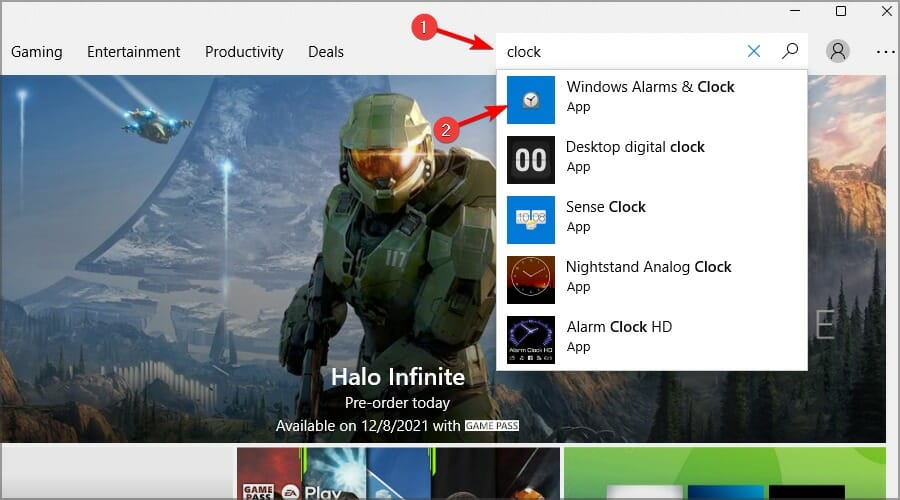The width and height of the screenshot is (900, 500).
Task: Click the Desktop digital clock app icon
Action: tap(531, 160)
